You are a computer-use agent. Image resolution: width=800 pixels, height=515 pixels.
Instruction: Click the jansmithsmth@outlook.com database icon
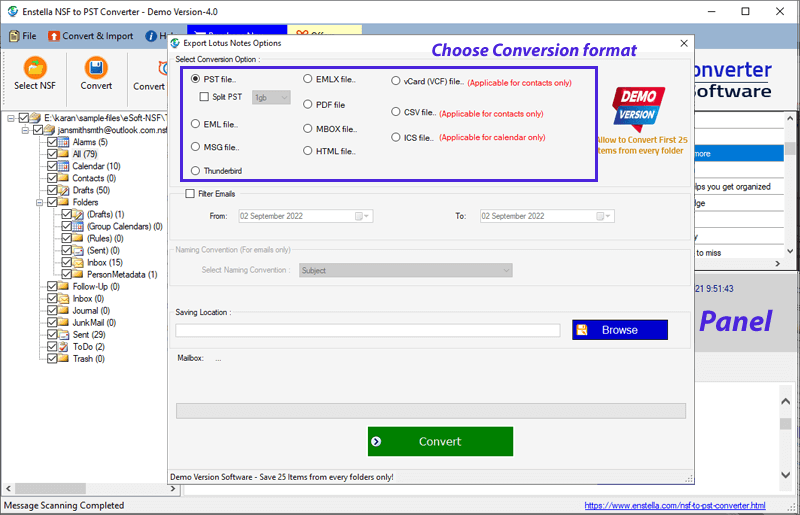[49, 130]
